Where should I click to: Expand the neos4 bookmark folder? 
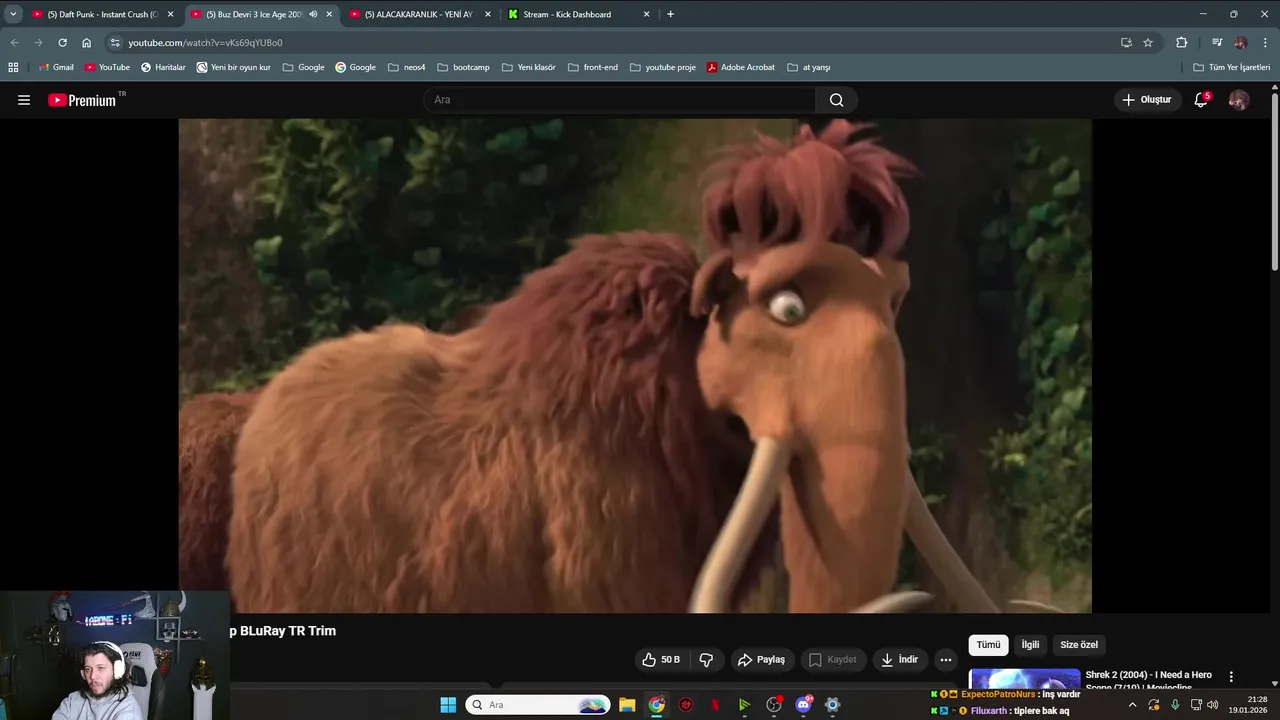[407, 67]
